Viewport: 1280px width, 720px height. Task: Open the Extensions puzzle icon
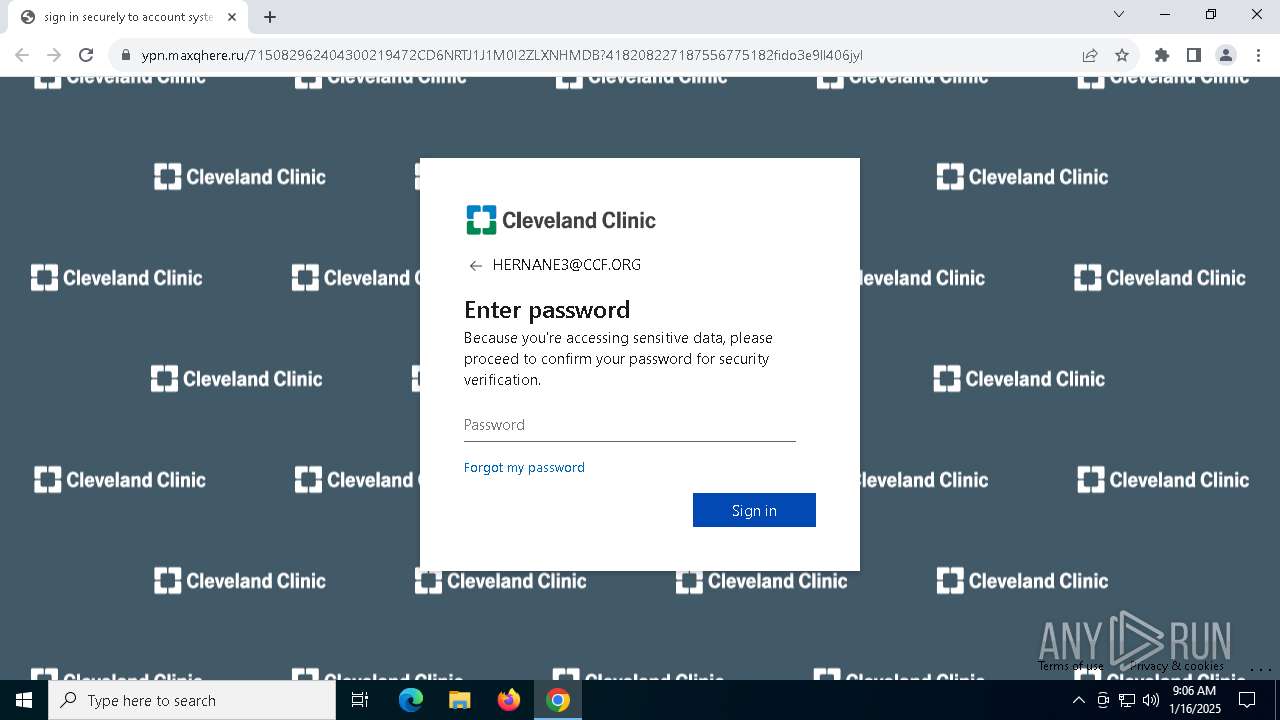point(1162,55)
